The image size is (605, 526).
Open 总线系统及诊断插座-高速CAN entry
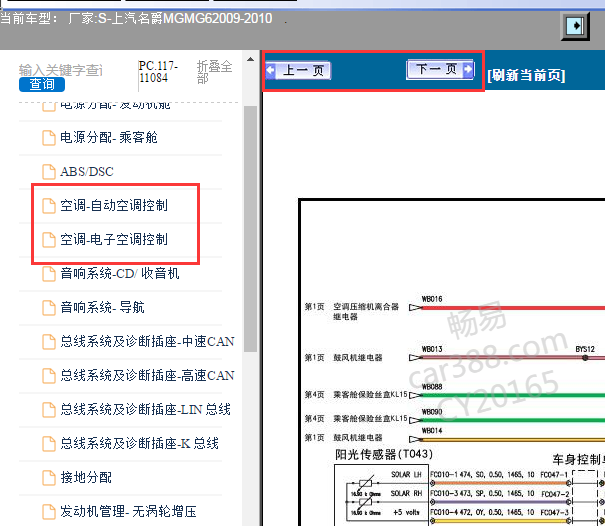(x=147, y=375)
